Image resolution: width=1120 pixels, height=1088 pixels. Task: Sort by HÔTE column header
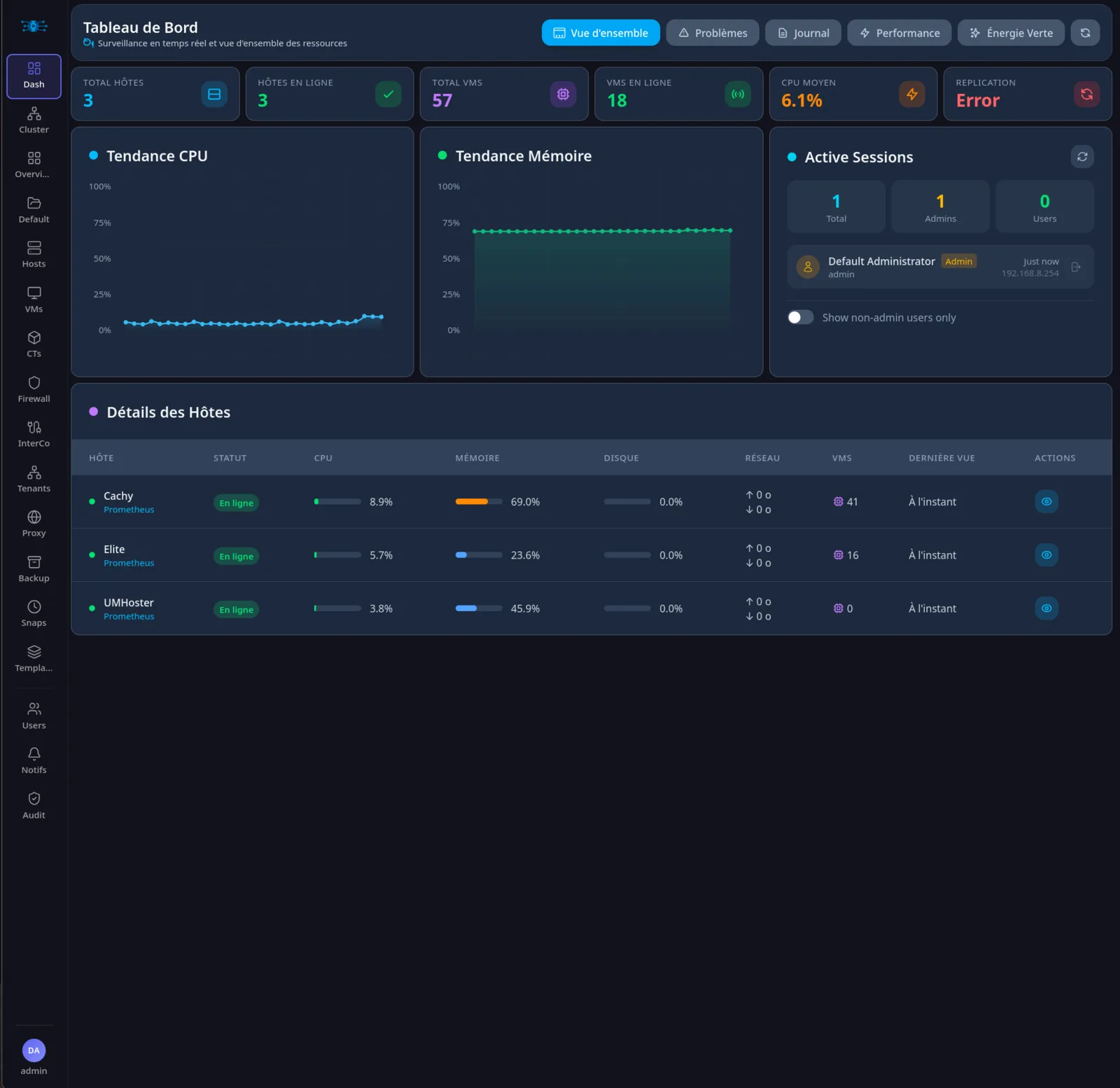(101, 458)
